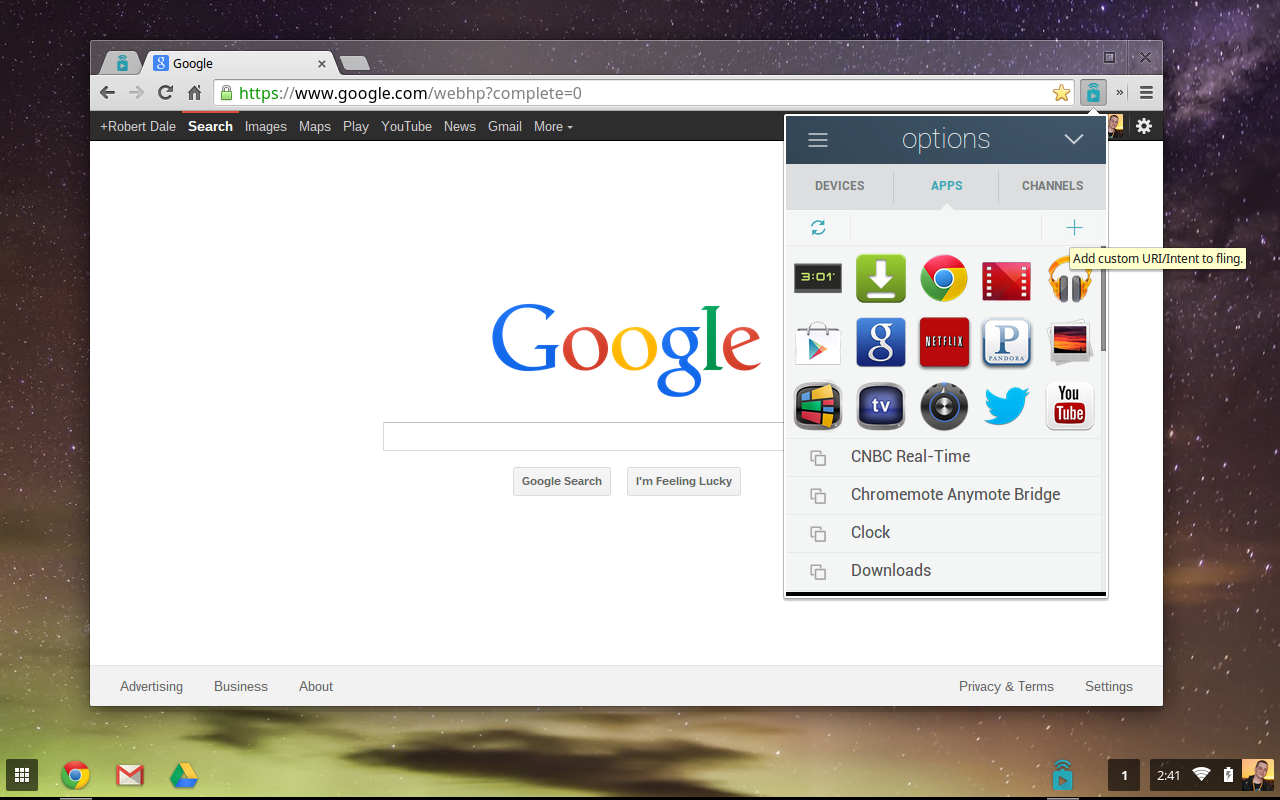Viewport: 1280px width, 800px height.
Task: Launch Chrome from the shelf
Action: click(75, 774)
